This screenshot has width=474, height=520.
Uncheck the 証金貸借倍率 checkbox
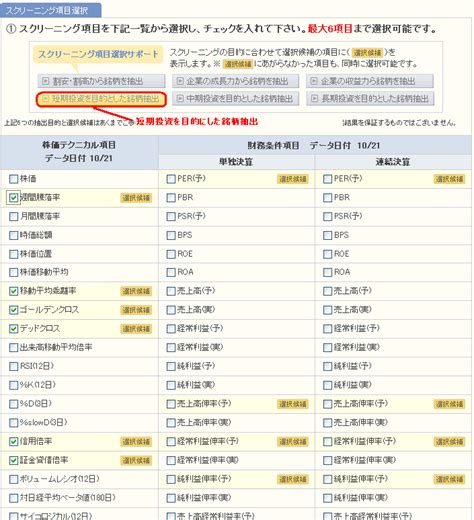click(x=13, y=460)
